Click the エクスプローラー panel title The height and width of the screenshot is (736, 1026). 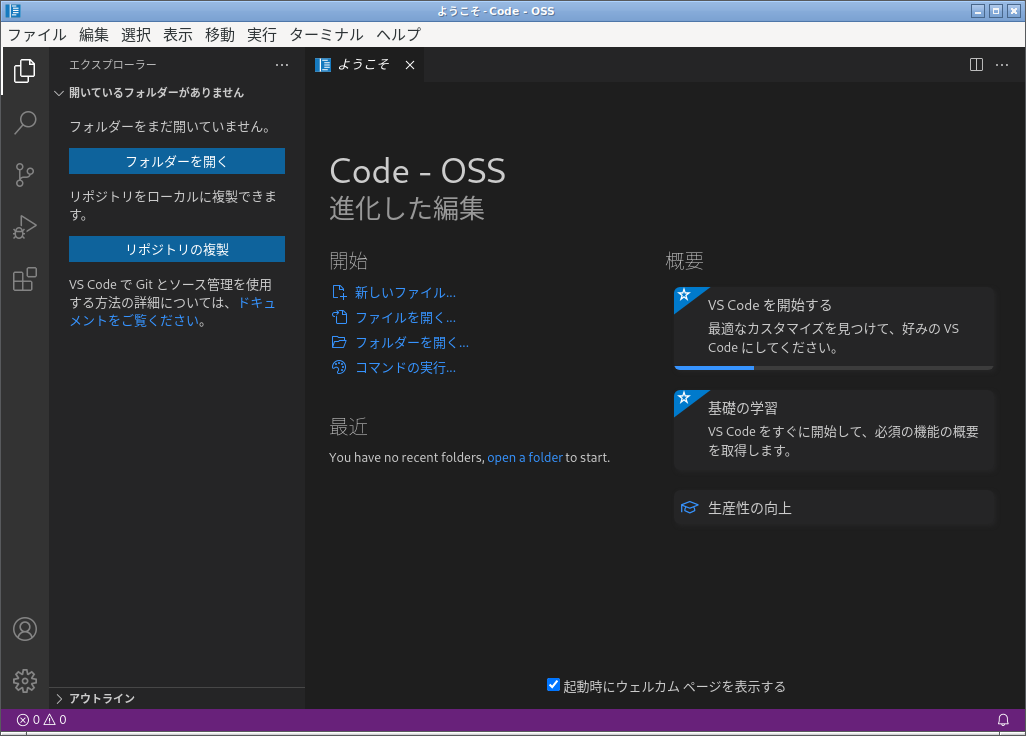[x=113, y=65]
